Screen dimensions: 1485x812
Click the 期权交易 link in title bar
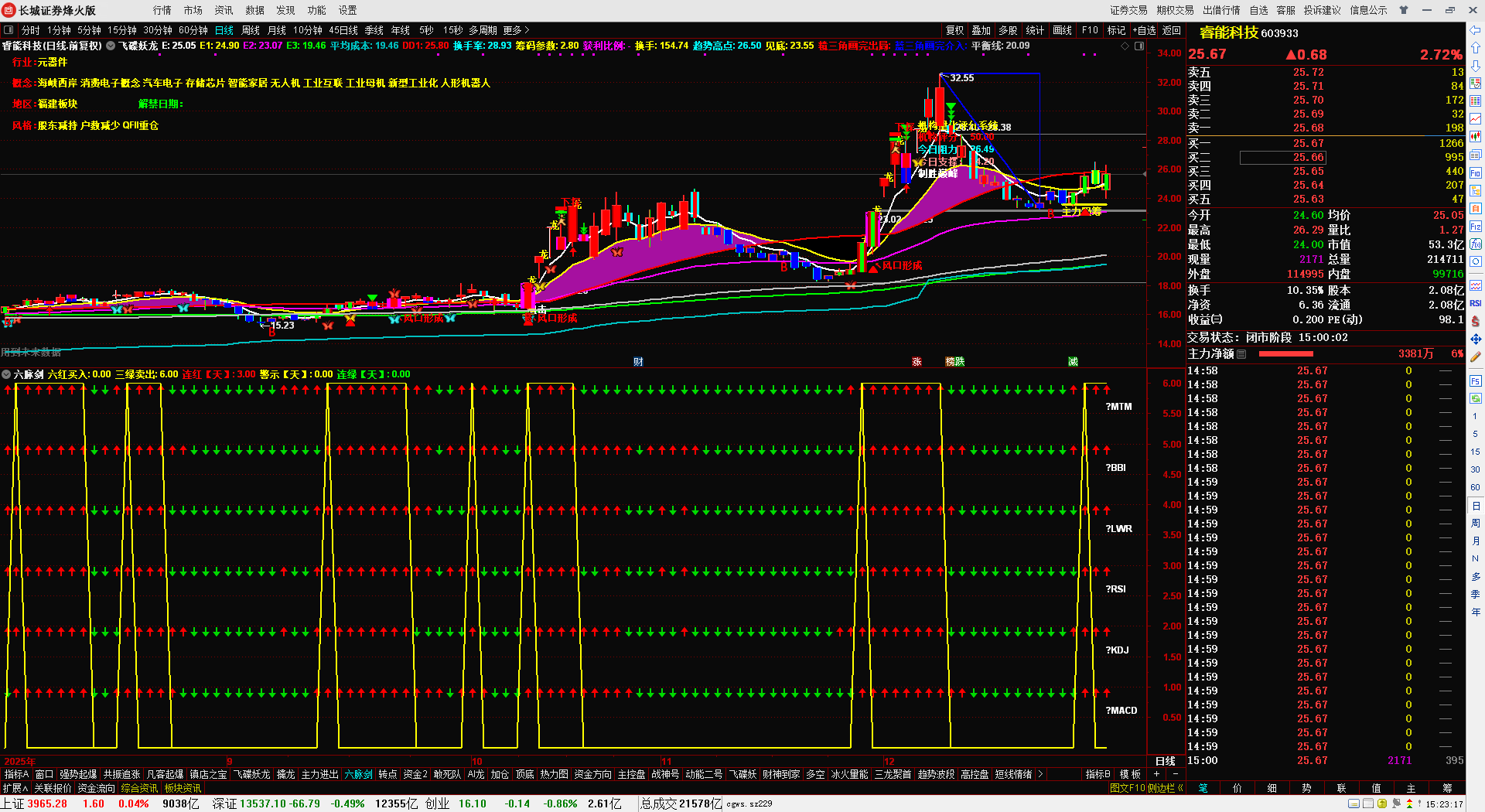(x=1176, y=10)
